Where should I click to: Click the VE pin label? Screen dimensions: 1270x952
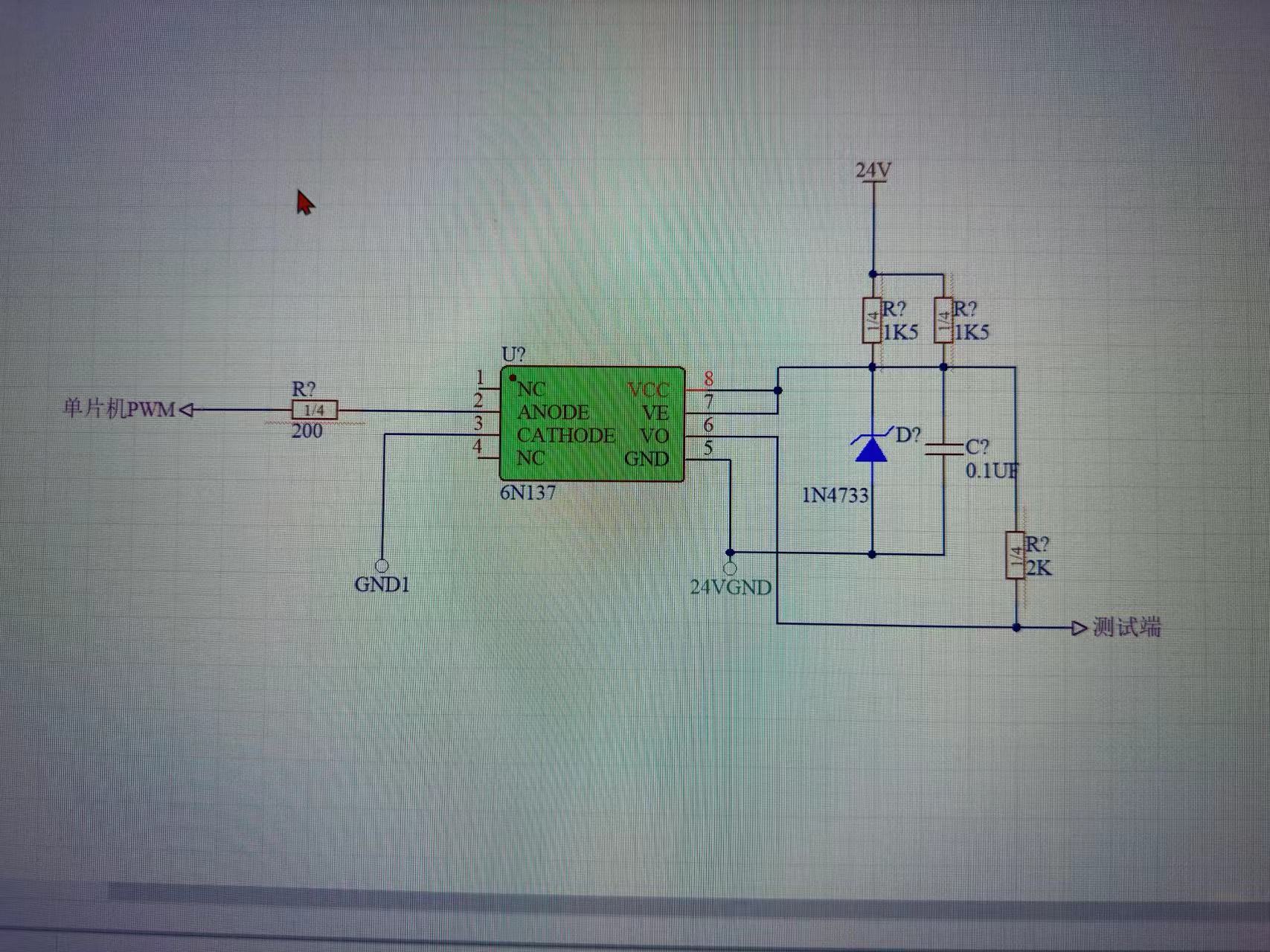coord(655,413)
